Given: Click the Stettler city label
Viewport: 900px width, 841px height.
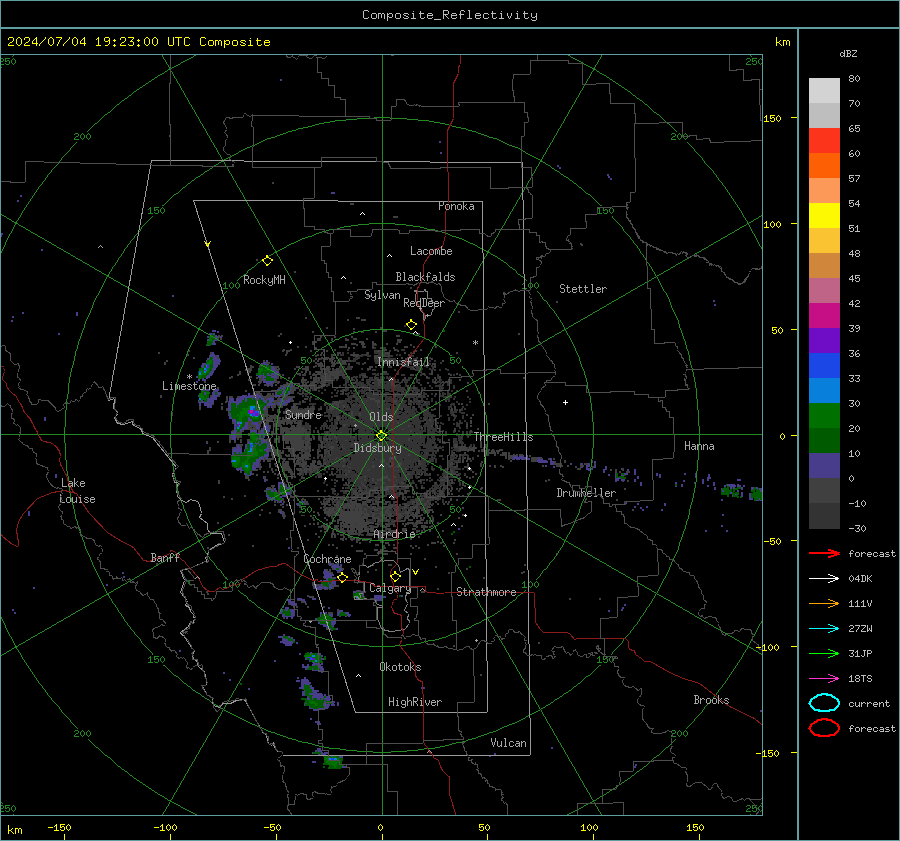Looking at the screenshot, I should [583, 289].
